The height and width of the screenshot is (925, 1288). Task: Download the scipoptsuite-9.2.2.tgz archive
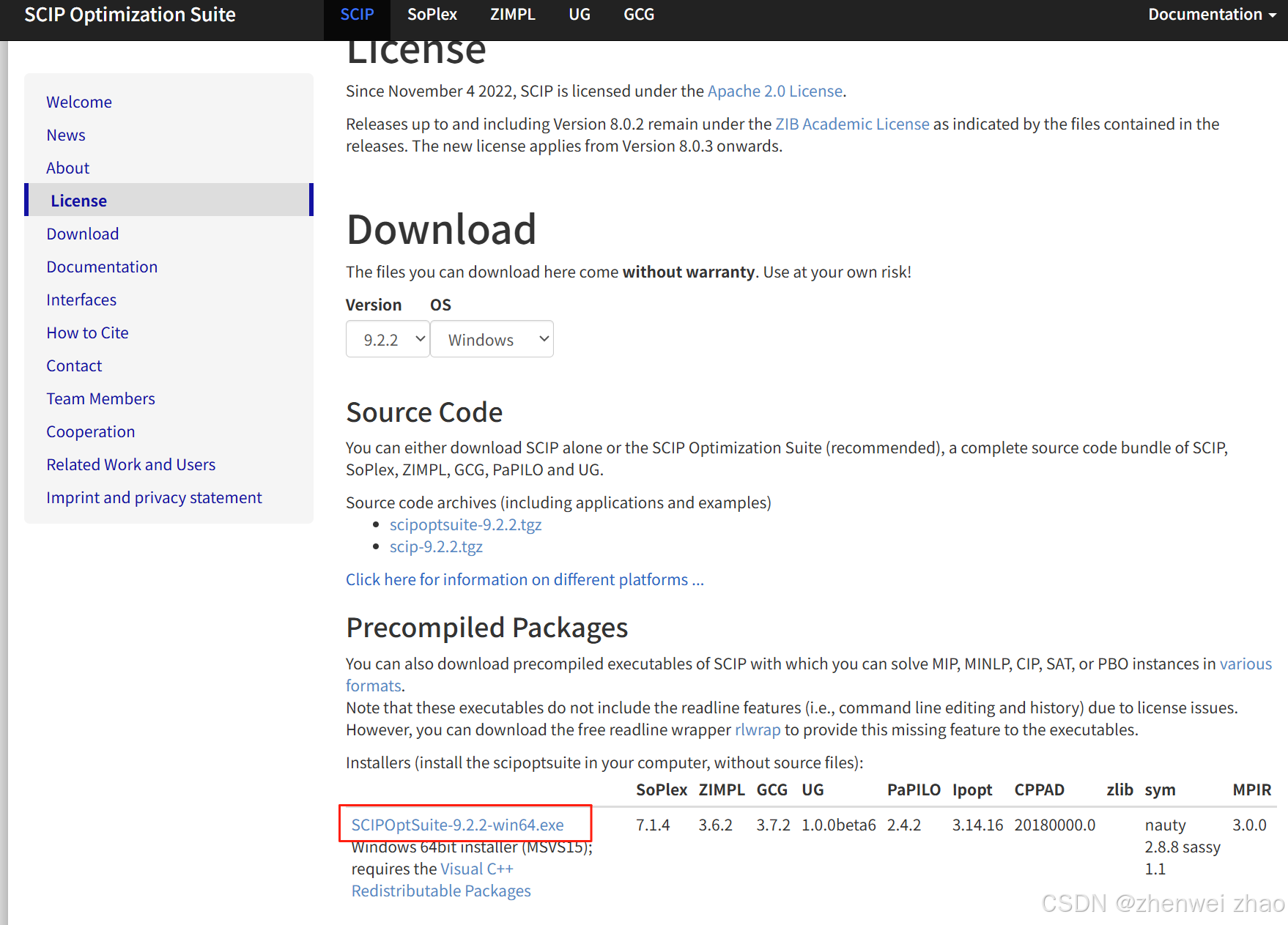[x=465, y=524]
